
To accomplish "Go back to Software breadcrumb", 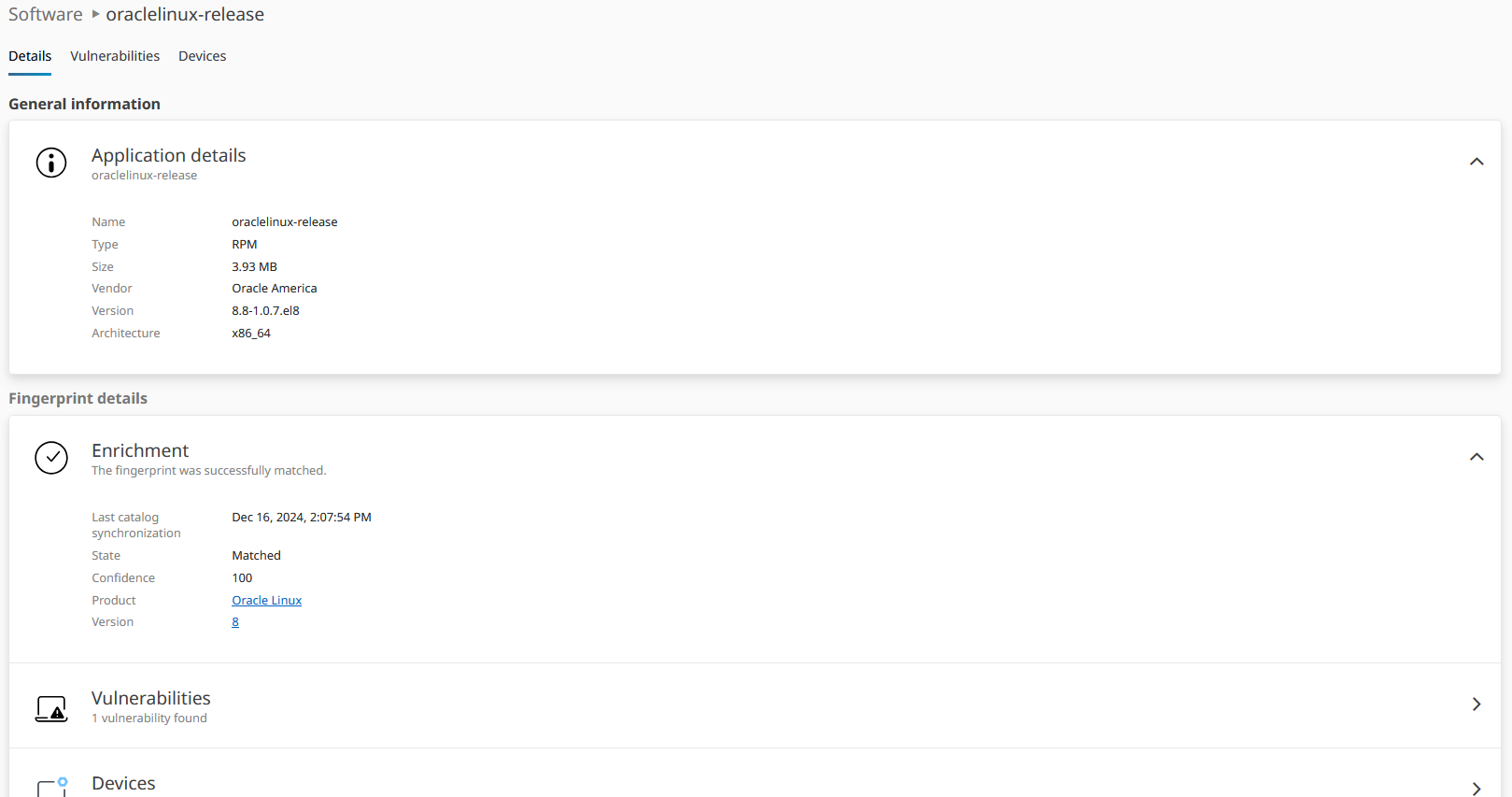I will (x=46, y=14).
